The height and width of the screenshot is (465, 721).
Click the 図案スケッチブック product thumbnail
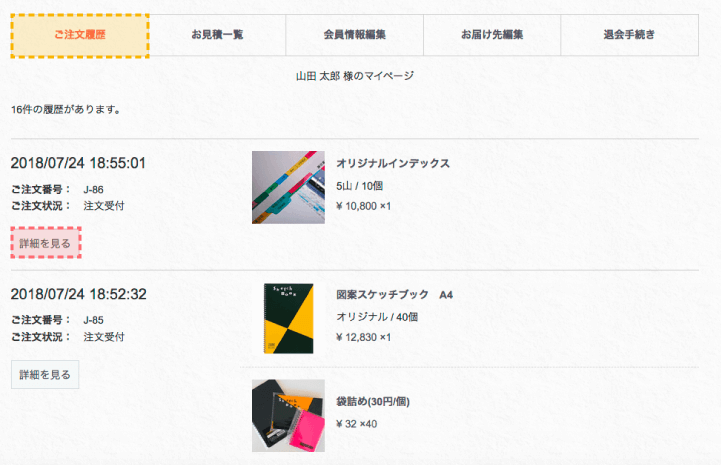pyautogui.click(x=289, y=318)
